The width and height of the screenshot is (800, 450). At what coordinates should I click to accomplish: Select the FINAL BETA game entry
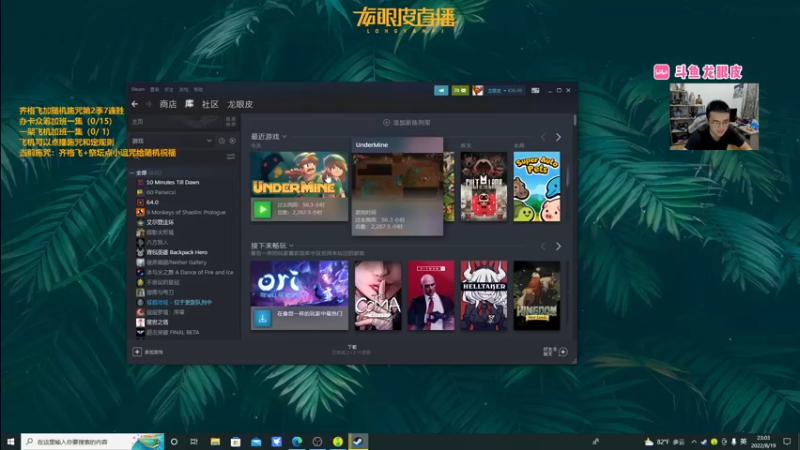[x=172, y=332]
